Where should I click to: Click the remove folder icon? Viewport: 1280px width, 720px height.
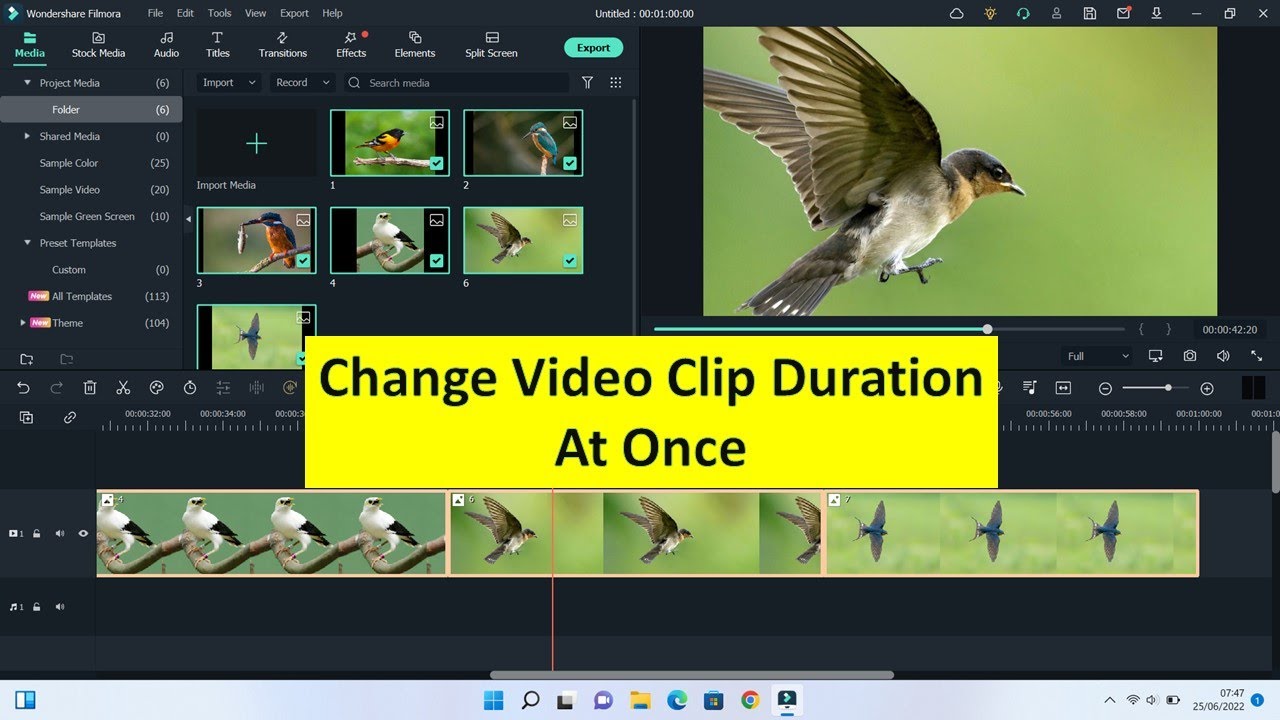(x=67, y=359)
